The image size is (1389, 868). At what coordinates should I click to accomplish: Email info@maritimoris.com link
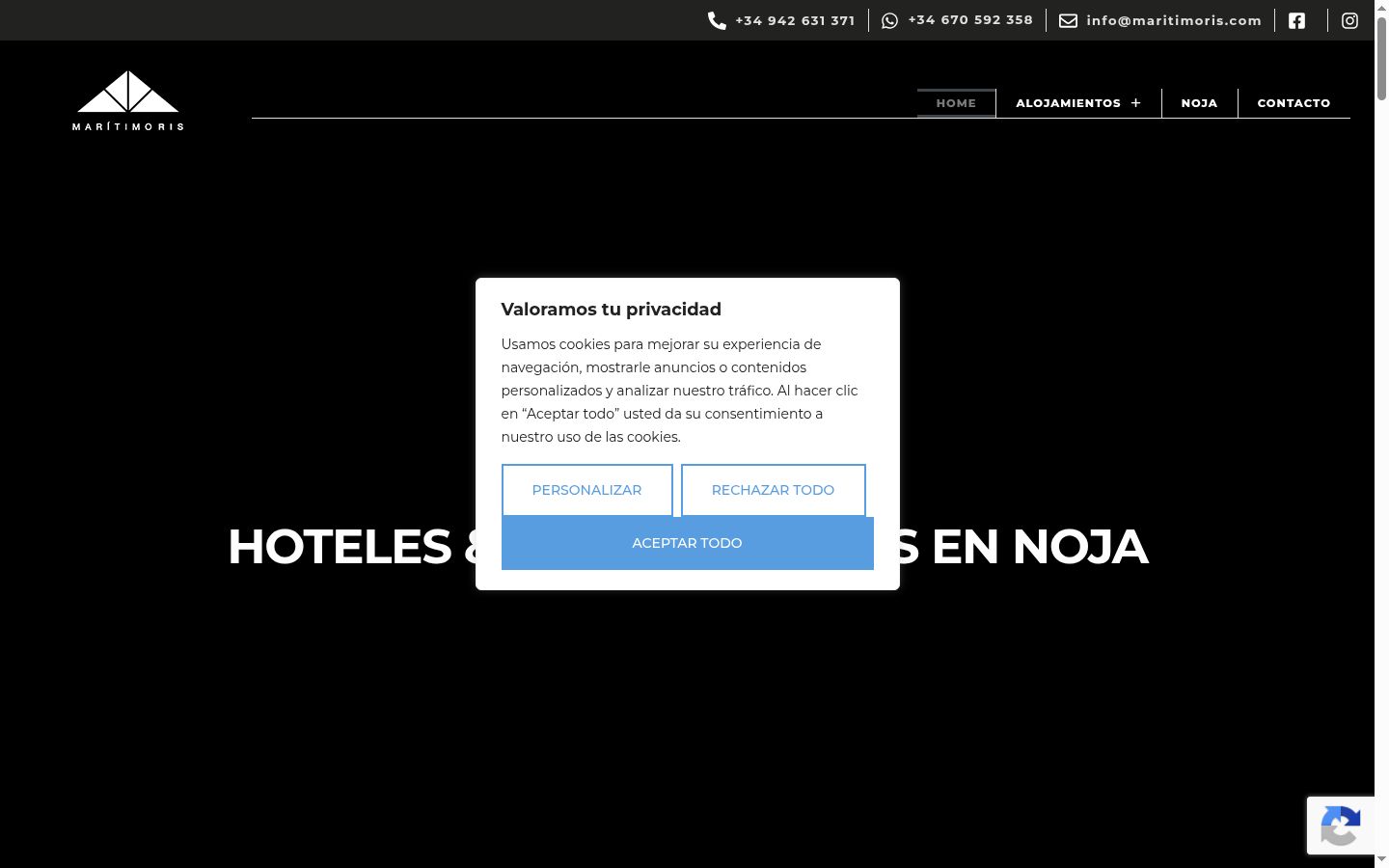[1174, 20]
